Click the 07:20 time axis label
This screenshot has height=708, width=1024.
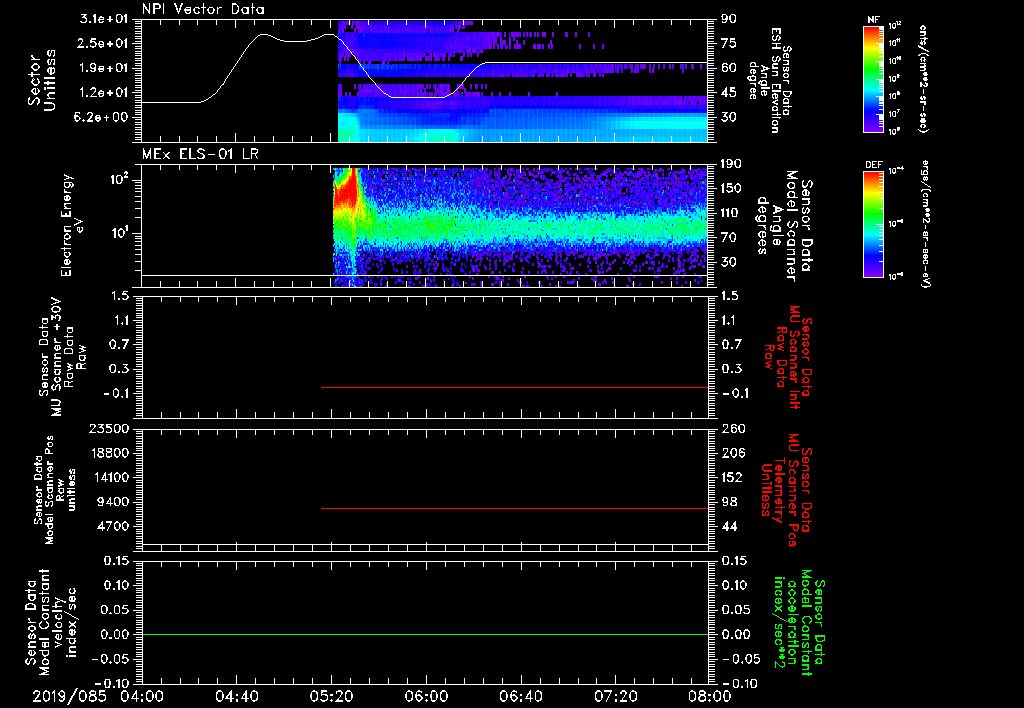[x=615, y=696]
